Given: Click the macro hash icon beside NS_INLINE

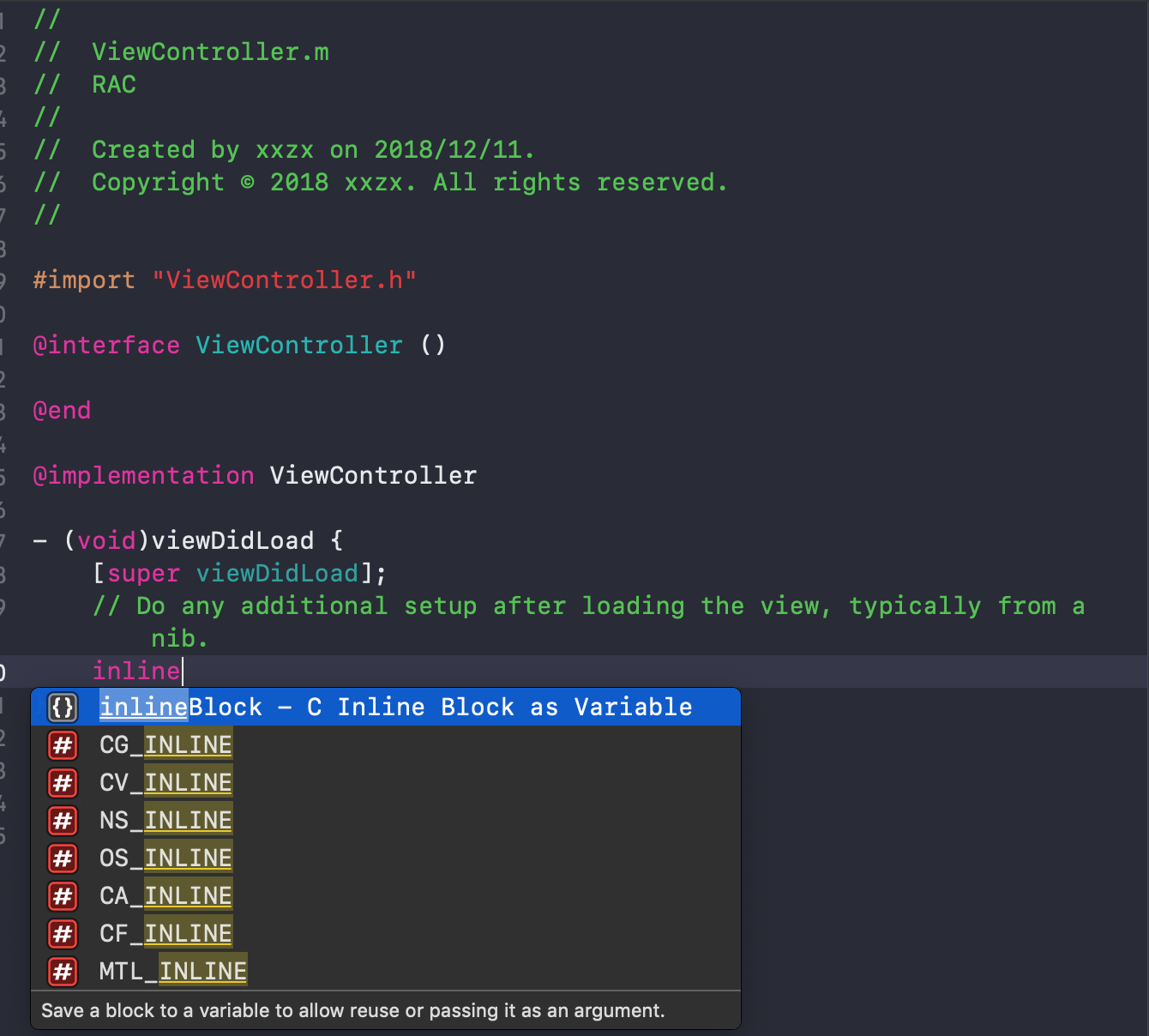Looking at the screenshot, I should tap(63, 821).
